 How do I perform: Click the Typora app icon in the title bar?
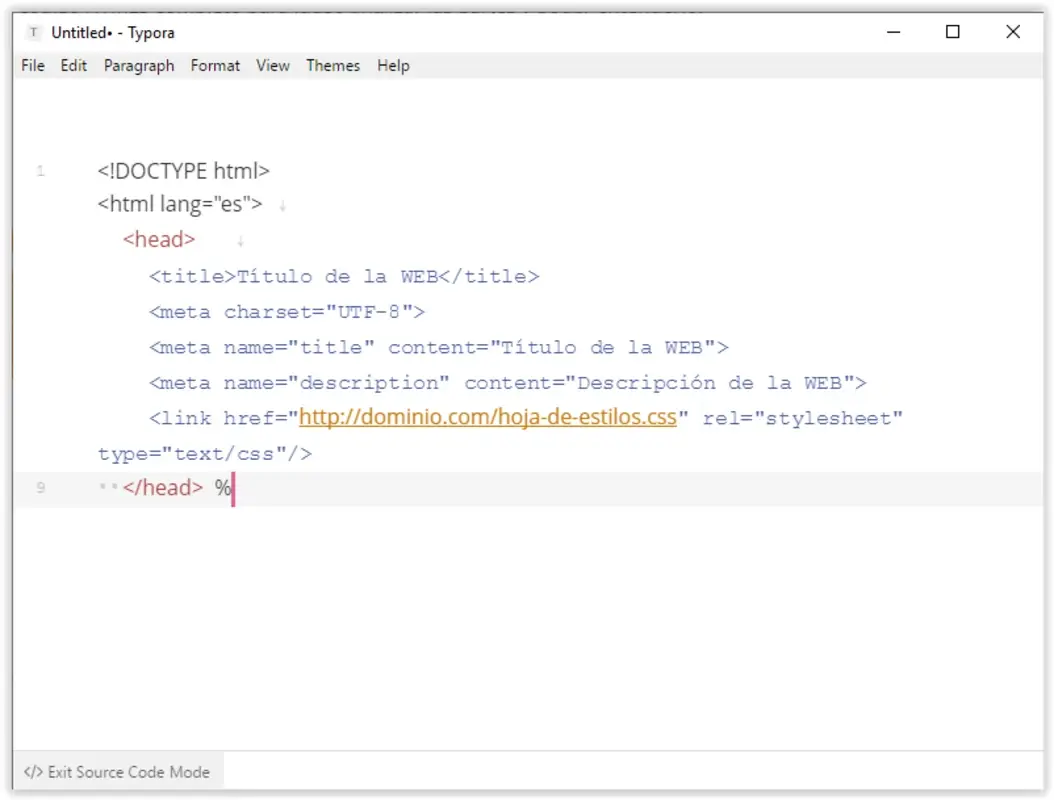34,32
